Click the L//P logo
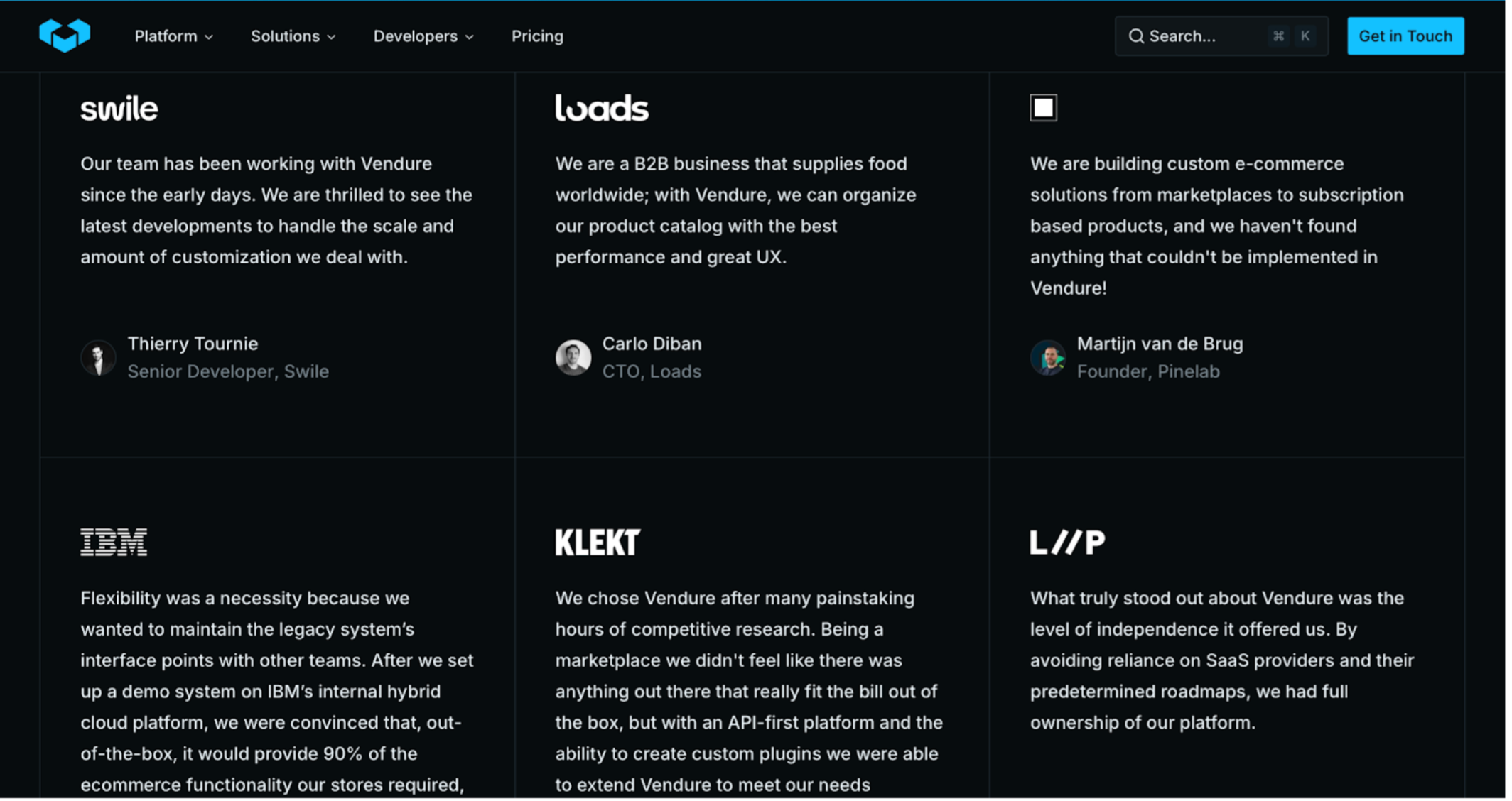The height and width of the screenshot is (801, 1512). (x=1067, y=543)
